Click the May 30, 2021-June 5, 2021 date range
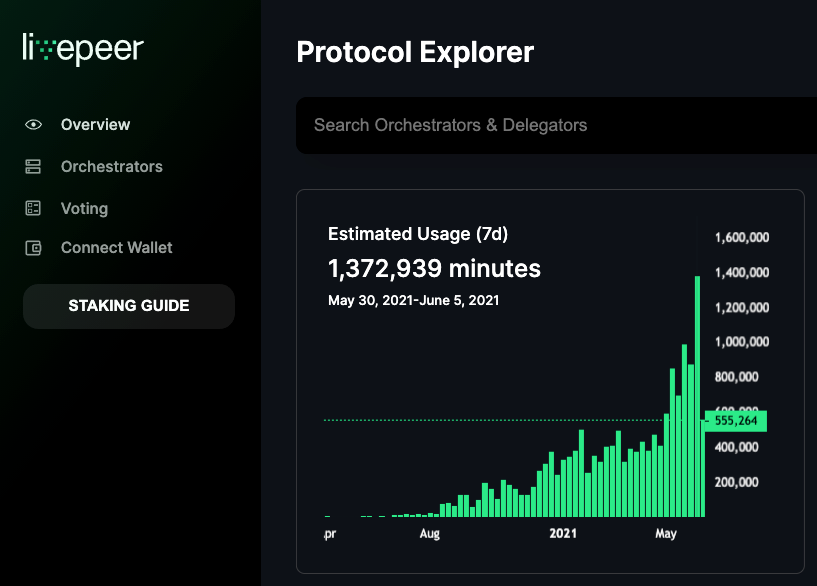The image size is (817, 586). tap(414, 301)
